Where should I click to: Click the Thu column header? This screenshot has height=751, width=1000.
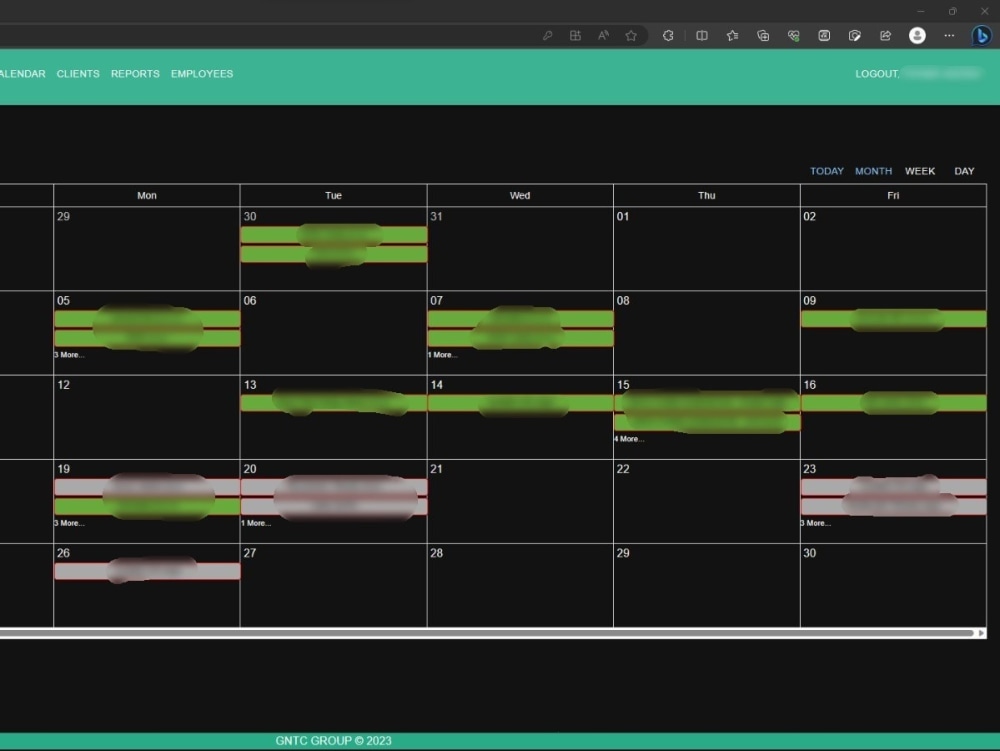coord(707,196)
